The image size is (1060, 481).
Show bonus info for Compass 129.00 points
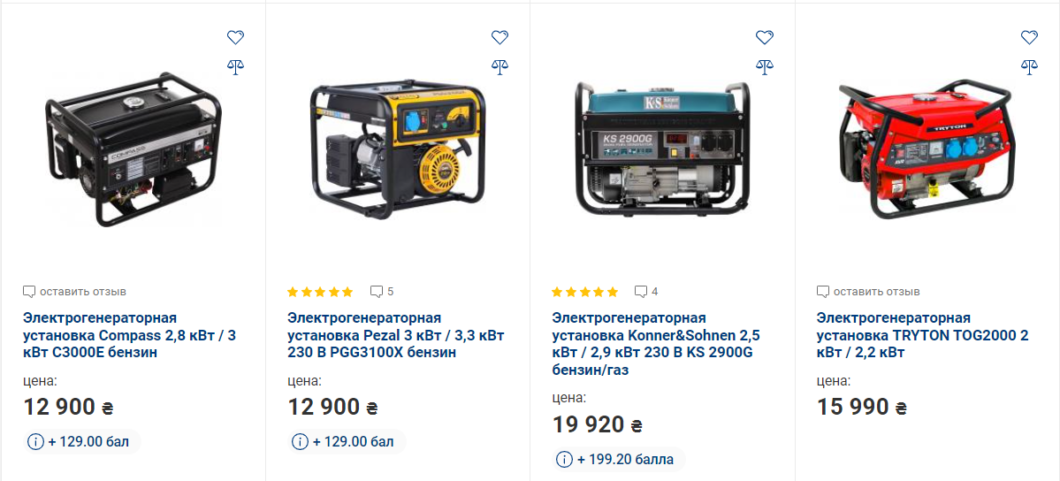[35, 442]
